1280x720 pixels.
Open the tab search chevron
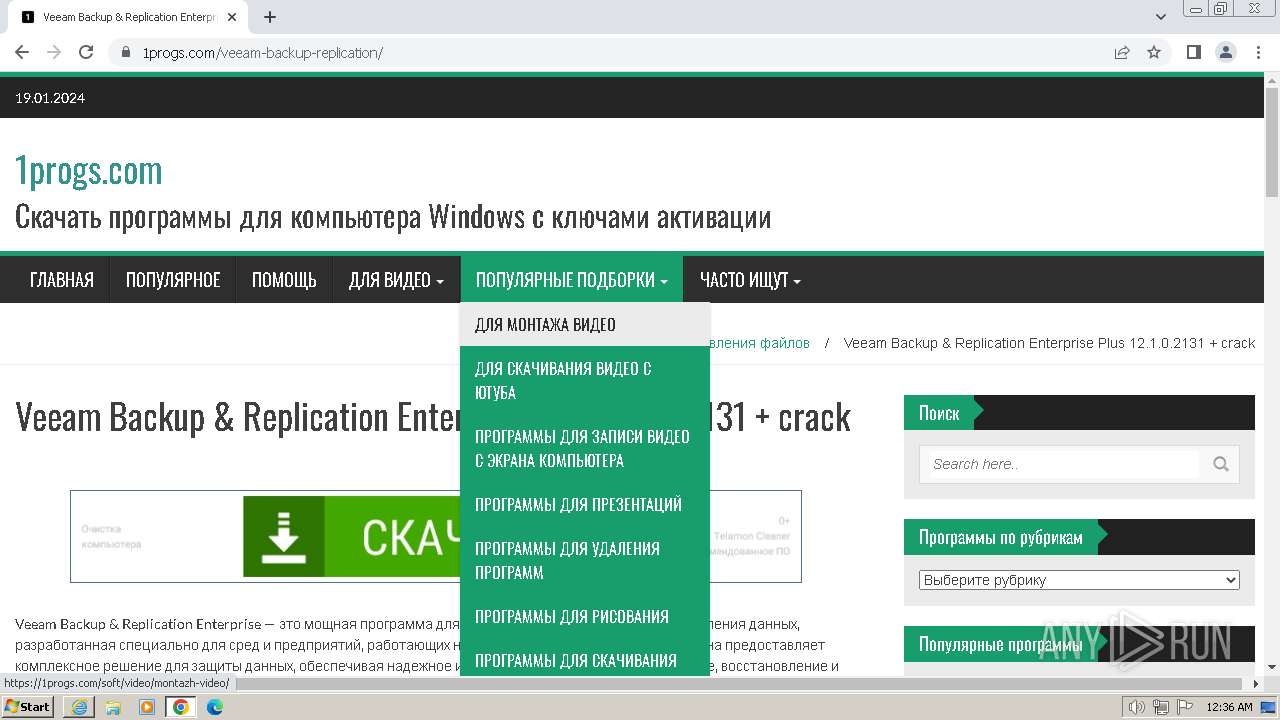coord(1160,17)
